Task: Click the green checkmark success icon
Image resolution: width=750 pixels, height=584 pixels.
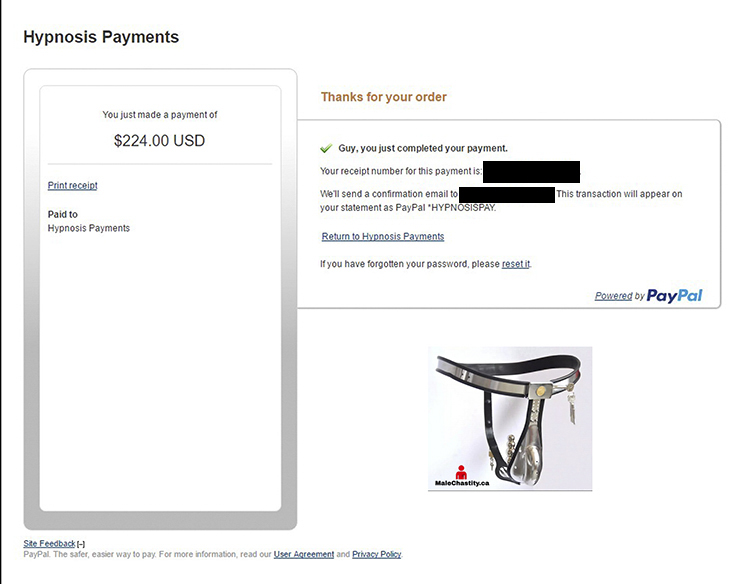Action: point(326,148)
